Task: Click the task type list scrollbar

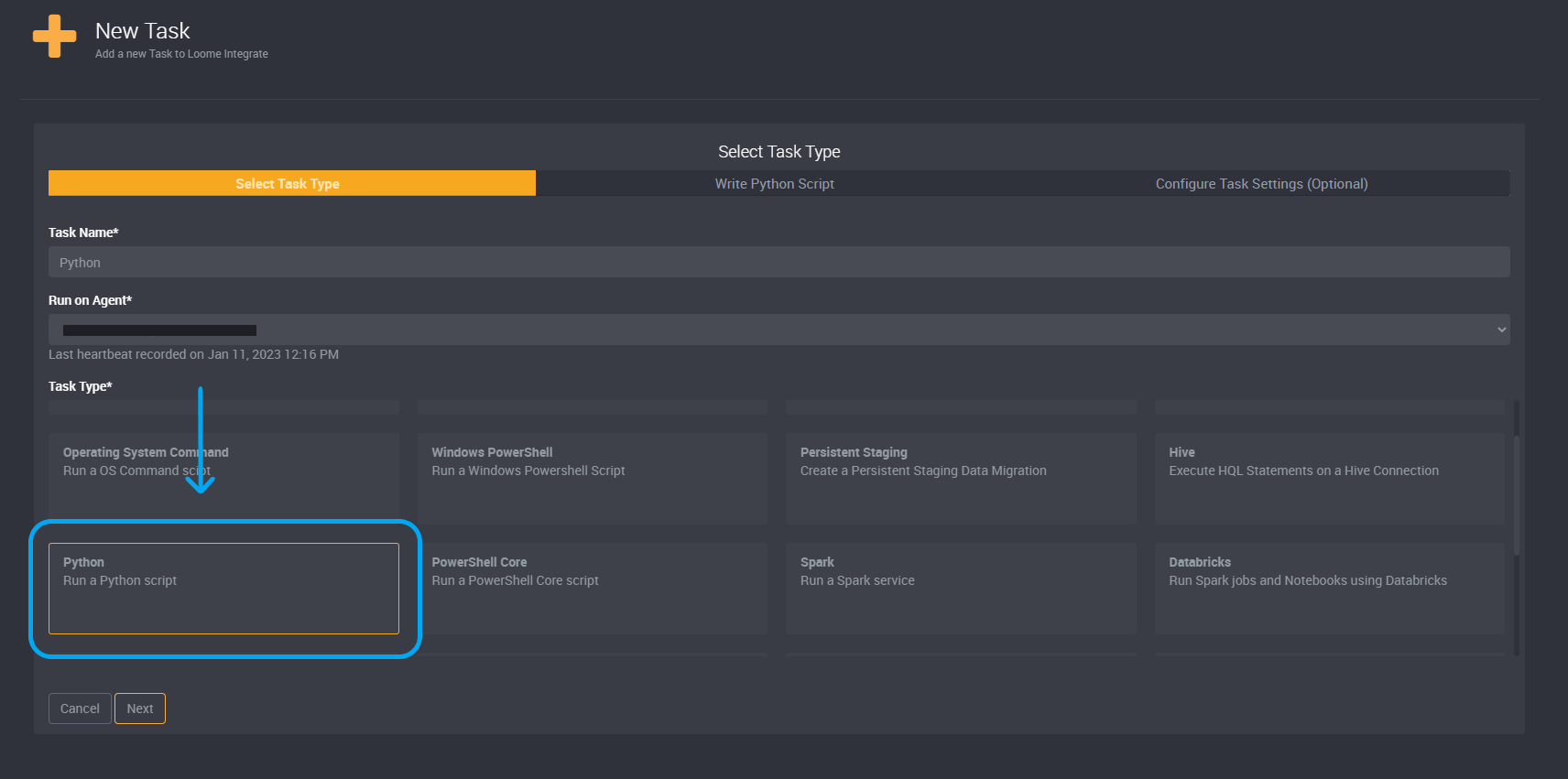Action: coord(1517,494)
